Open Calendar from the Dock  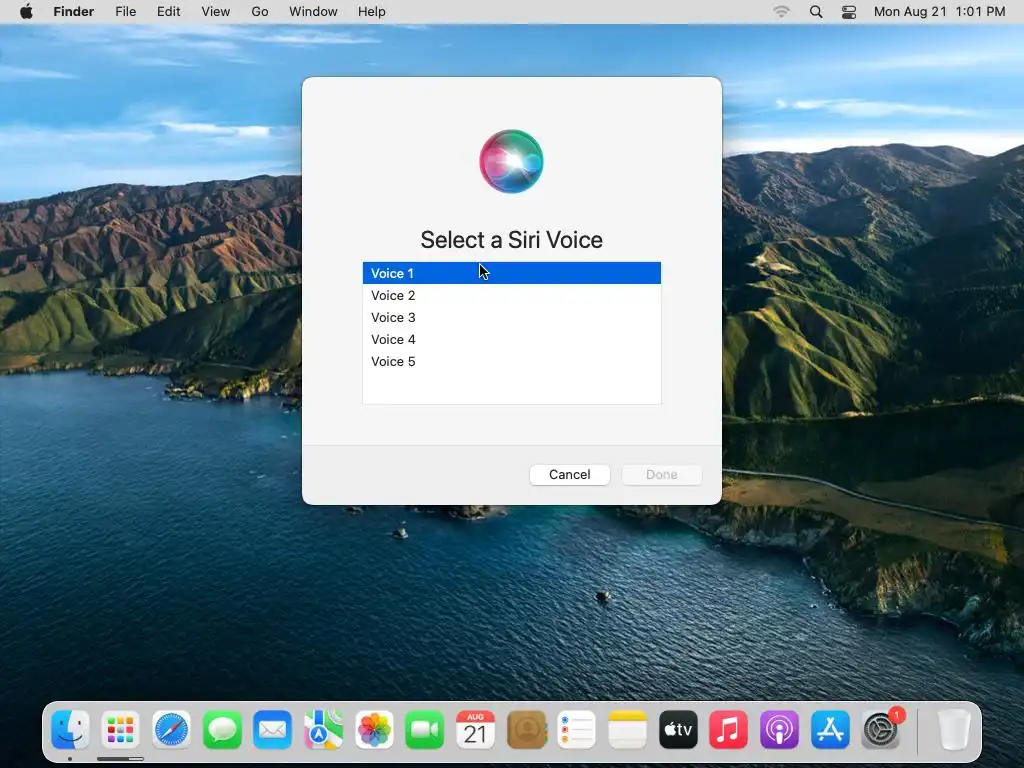point(475,729)
